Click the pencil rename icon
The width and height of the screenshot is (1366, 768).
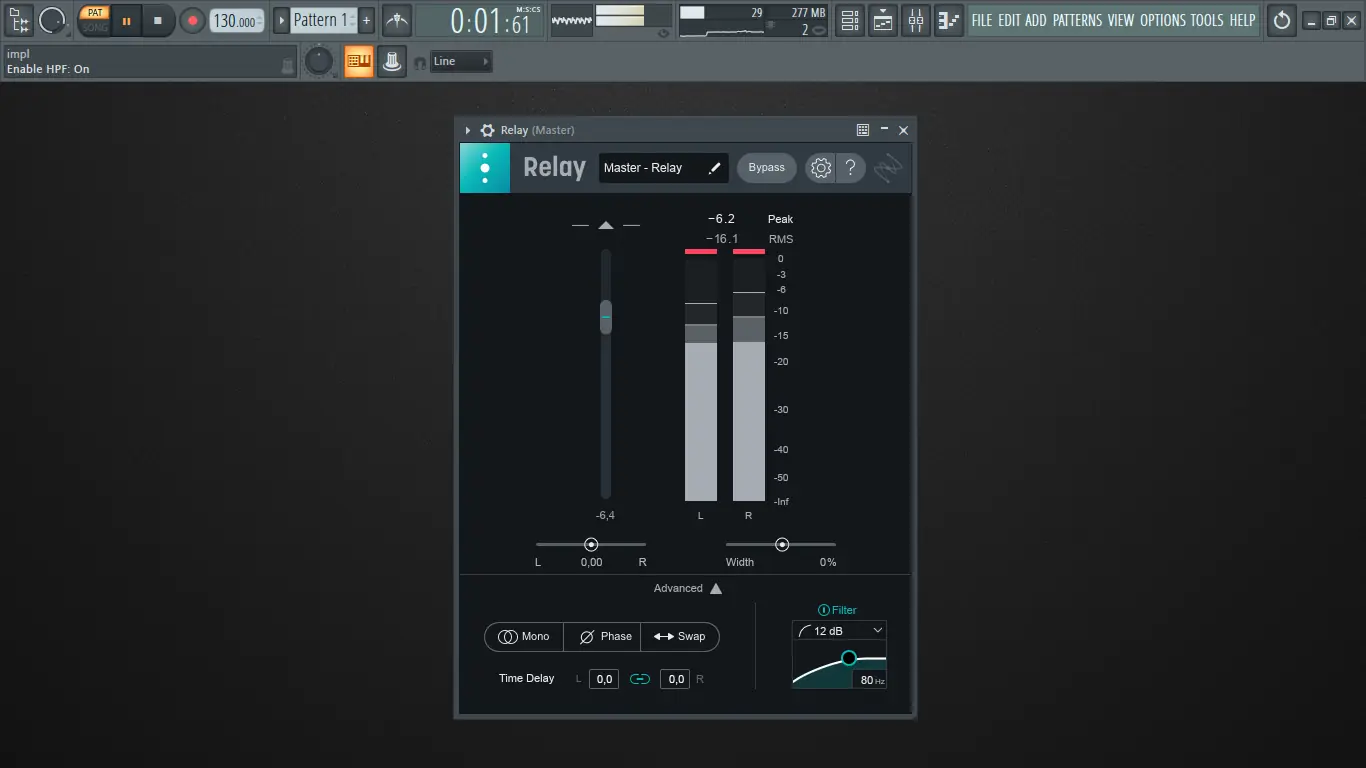click(714, 168)
